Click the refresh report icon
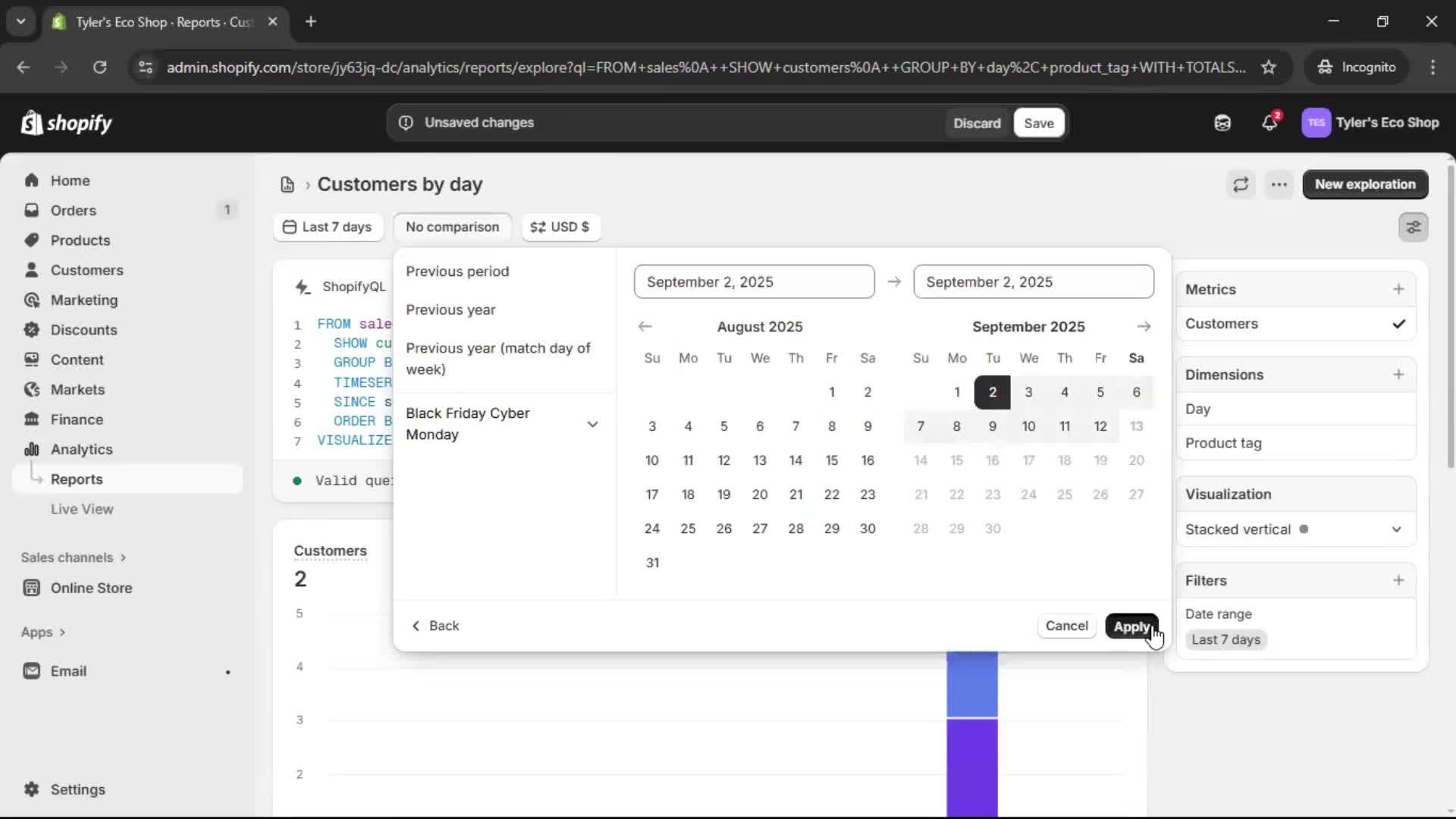The height and width of the screenshot is (819, 1456). (x=1241, y=184)
